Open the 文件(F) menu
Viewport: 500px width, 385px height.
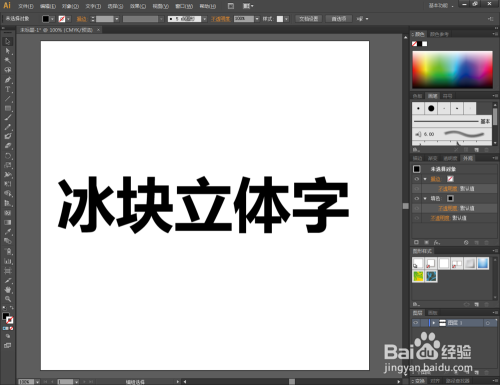[x=26, y=6]
